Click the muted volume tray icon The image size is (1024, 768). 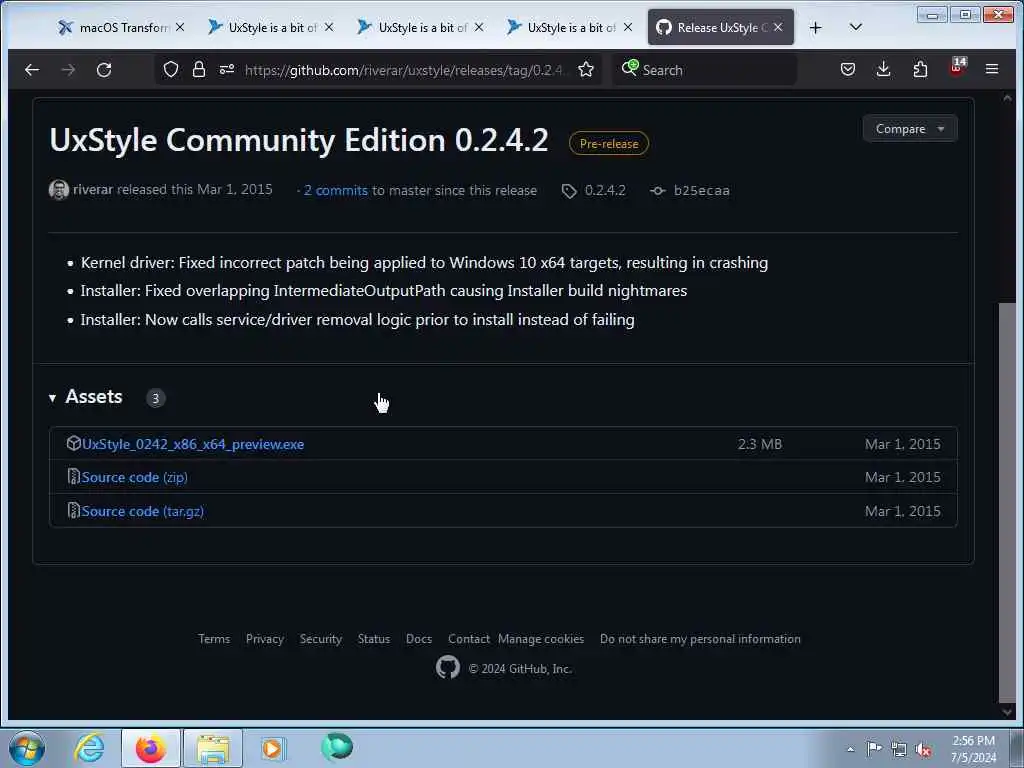[923, 750]
